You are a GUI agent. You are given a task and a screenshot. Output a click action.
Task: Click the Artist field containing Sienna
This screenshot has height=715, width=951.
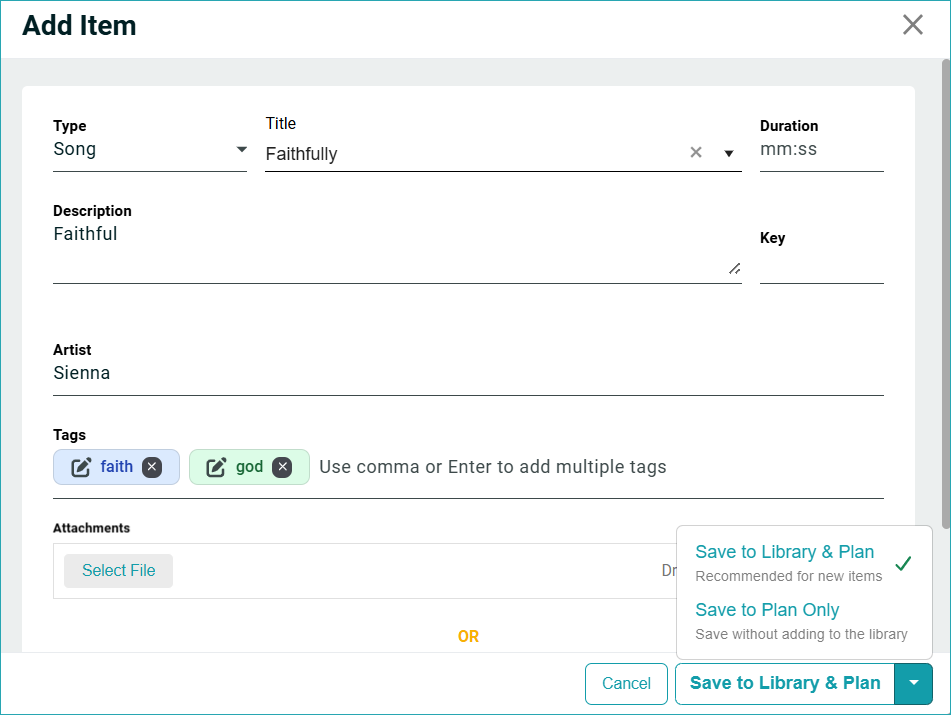(x=467, y=374)
